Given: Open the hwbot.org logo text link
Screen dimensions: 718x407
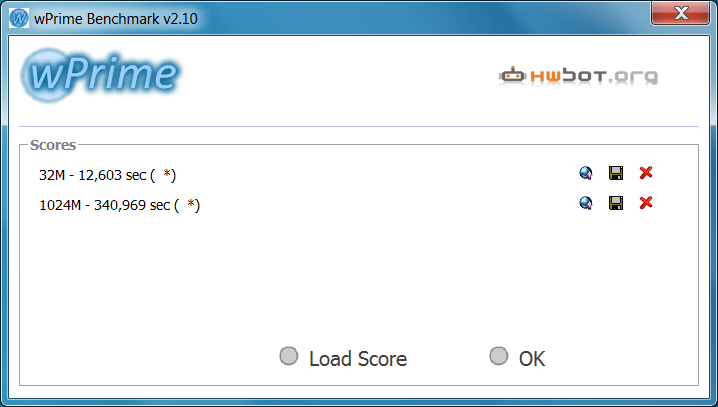Looking at the screenshot, I should pyautogui.click(x=594, y=76).
